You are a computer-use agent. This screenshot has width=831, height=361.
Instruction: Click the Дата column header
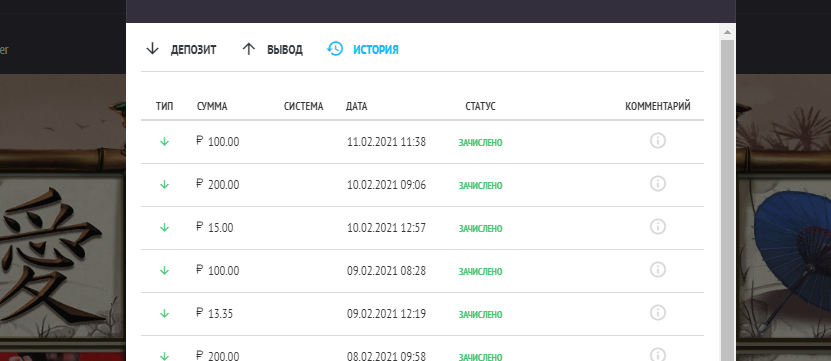pos(356,106)
